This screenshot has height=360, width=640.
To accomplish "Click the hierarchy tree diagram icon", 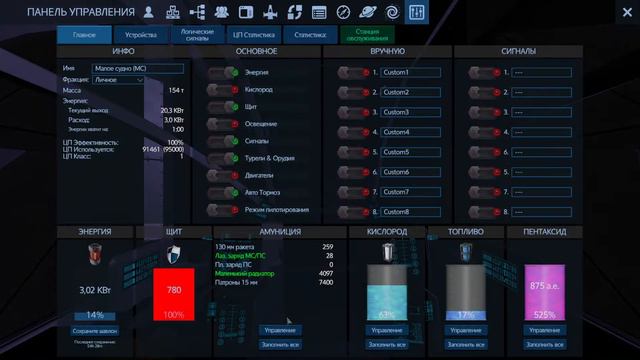I will point(197,12).
